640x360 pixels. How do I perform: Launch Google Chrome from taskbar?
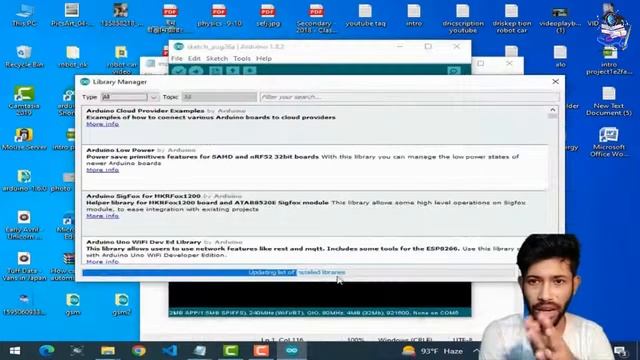coord(138,351)
